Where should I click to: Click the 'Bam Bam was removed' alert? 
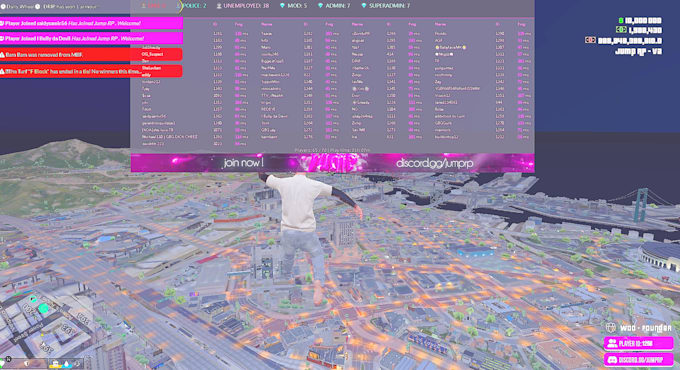[91, 55]
